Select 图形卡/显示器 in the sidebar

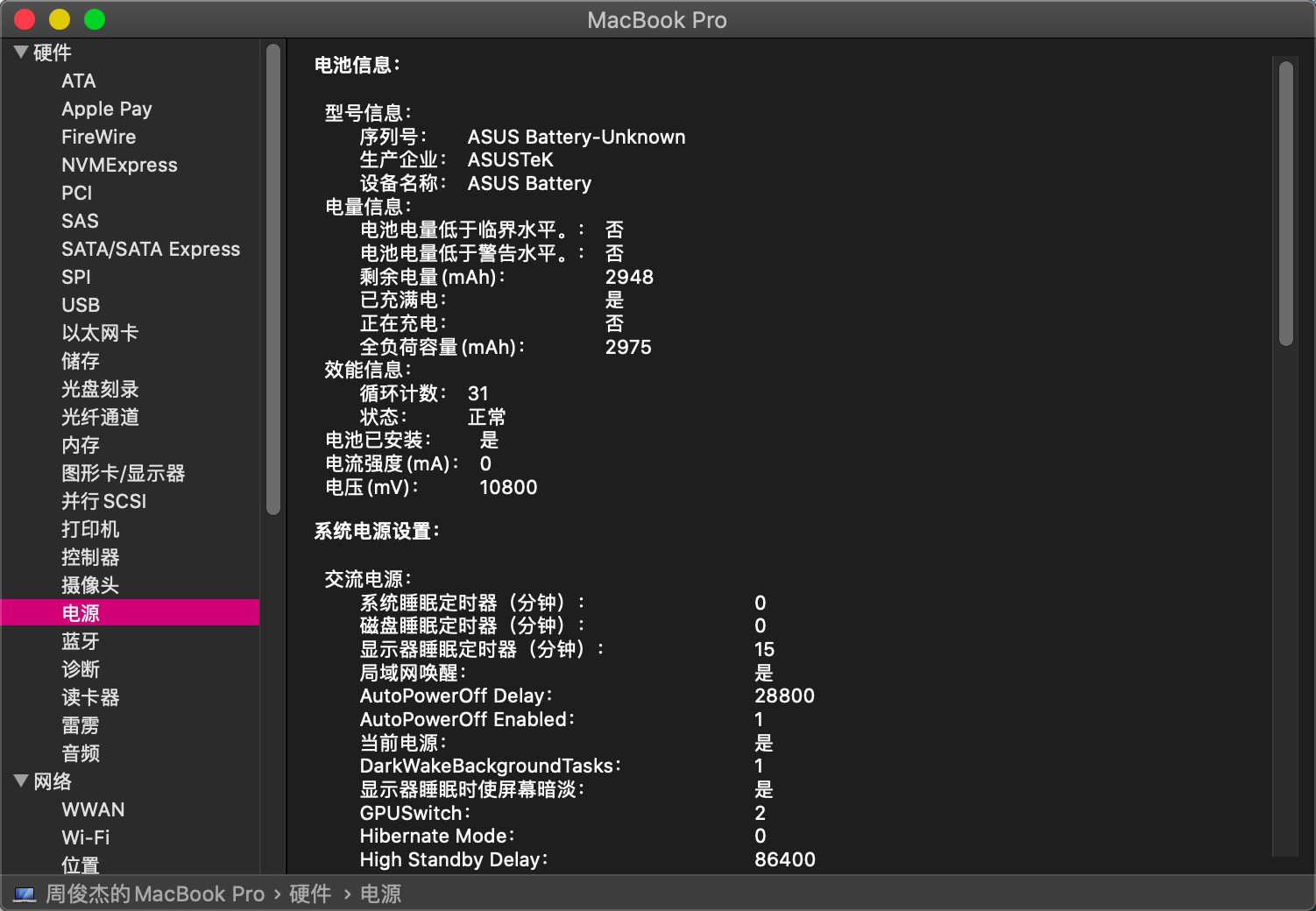point(124,473)
